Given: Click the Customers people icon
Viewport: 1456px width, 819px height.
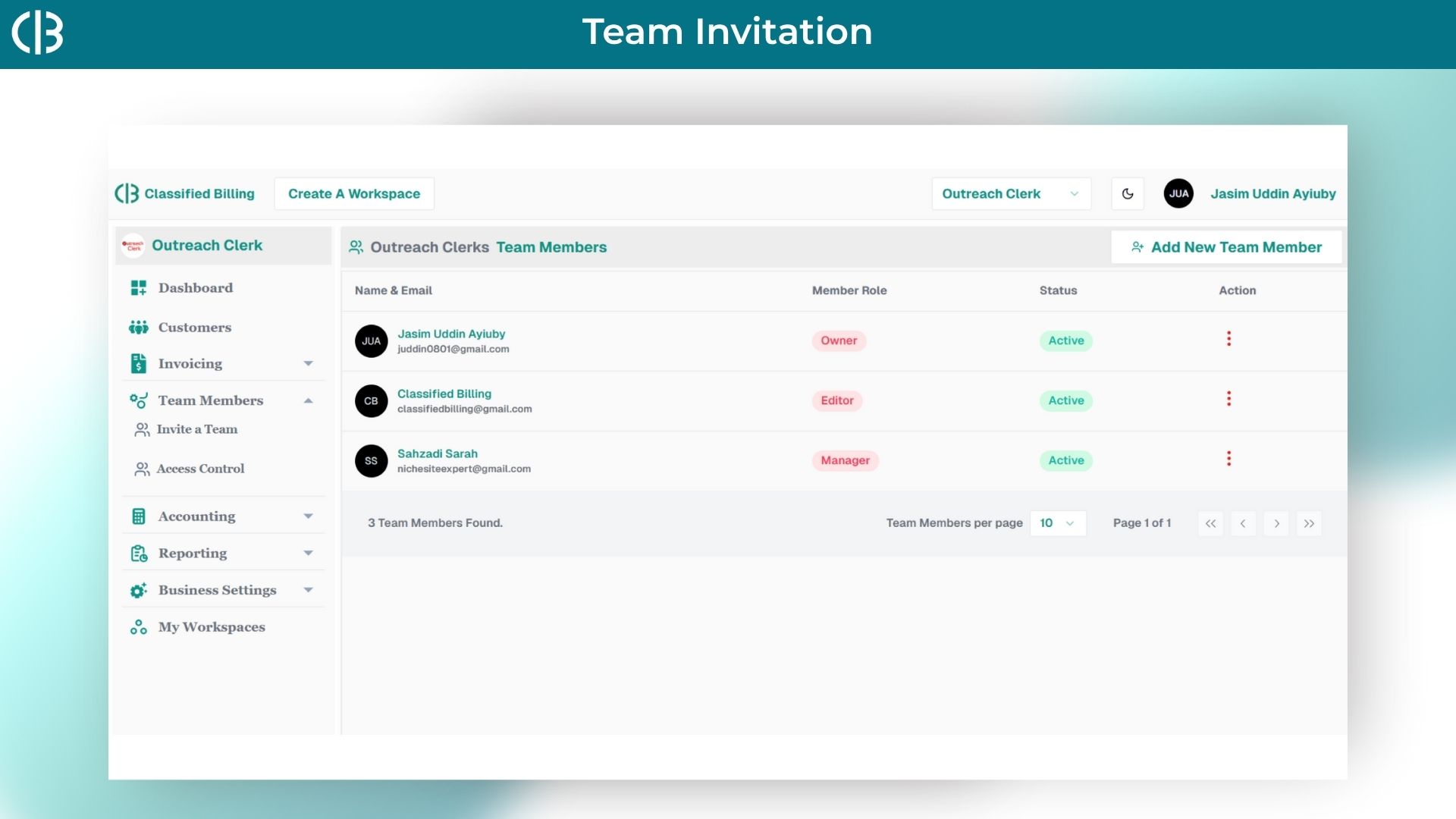Looking at the screenshot, I should point(138,328).
